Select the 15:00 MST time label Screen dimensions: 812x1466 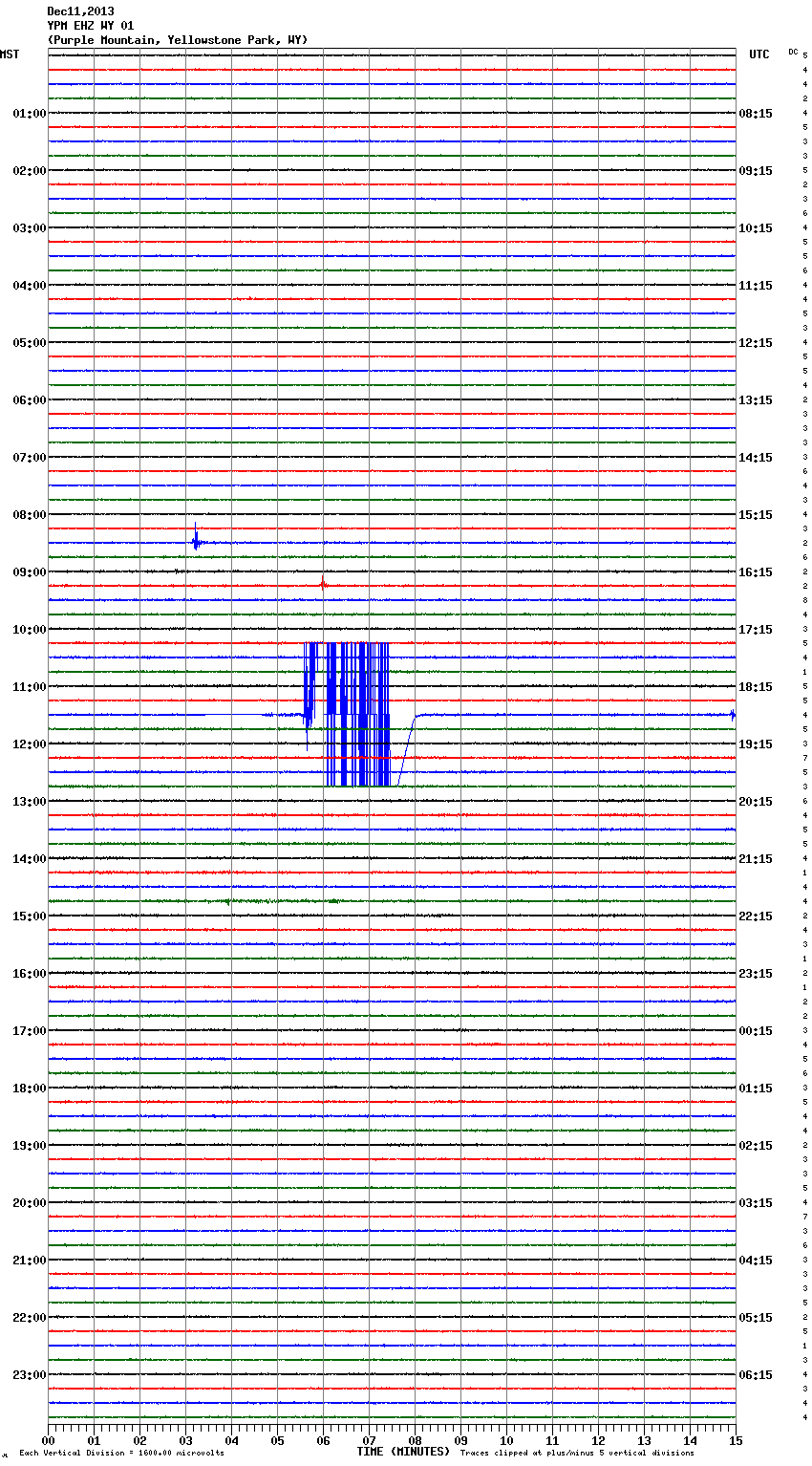coord(30,916)
